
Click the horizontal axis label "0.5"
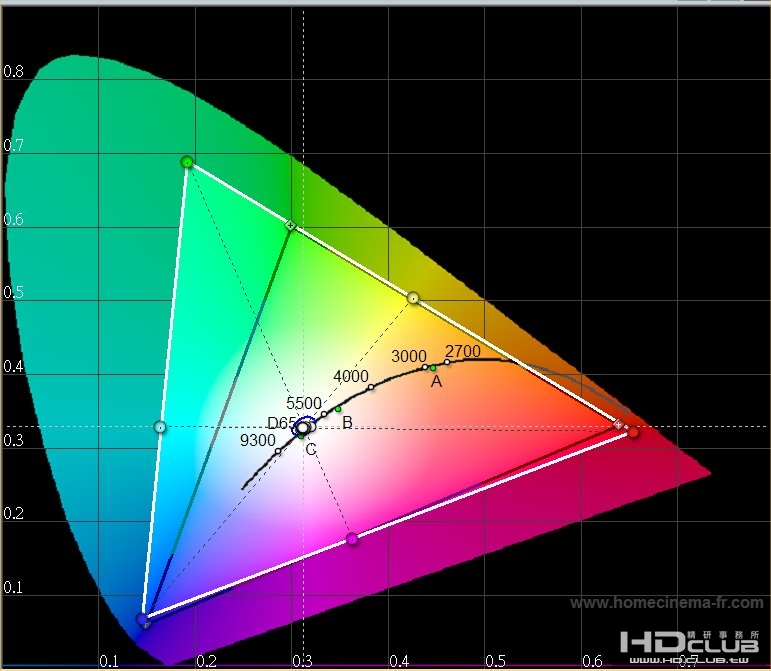pos(496,661)
